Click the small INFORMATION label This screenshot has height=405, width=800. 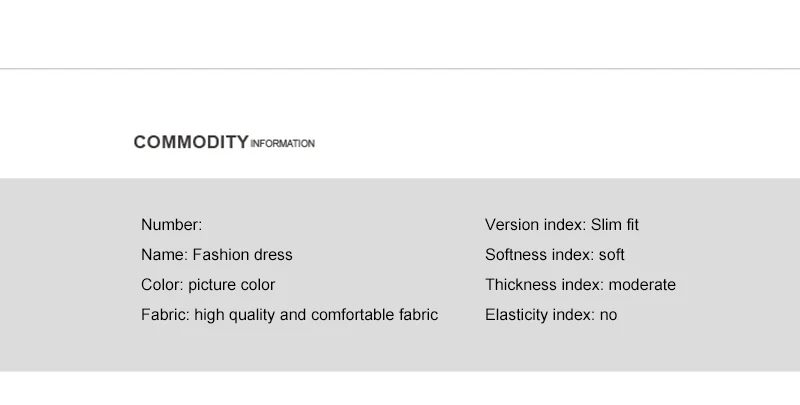click(x=282, y=144)
